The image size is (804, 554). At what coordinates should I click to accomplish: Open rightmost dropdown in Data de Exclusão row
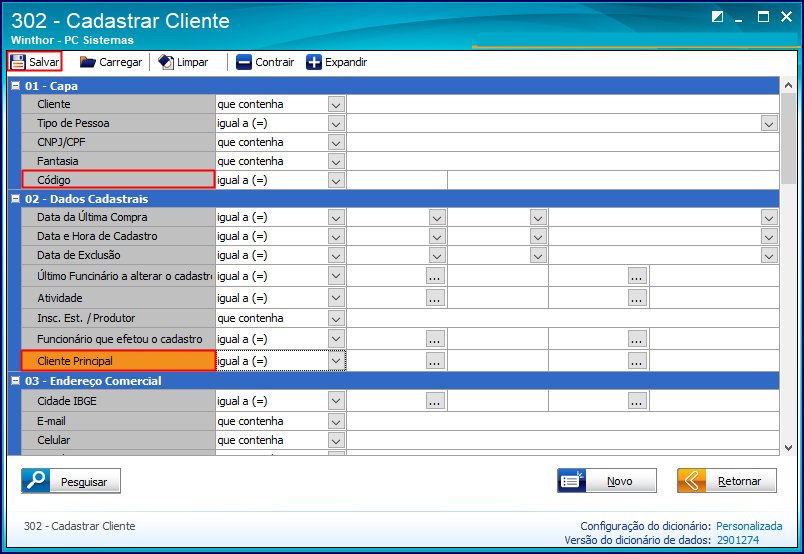tap(769, 255)
